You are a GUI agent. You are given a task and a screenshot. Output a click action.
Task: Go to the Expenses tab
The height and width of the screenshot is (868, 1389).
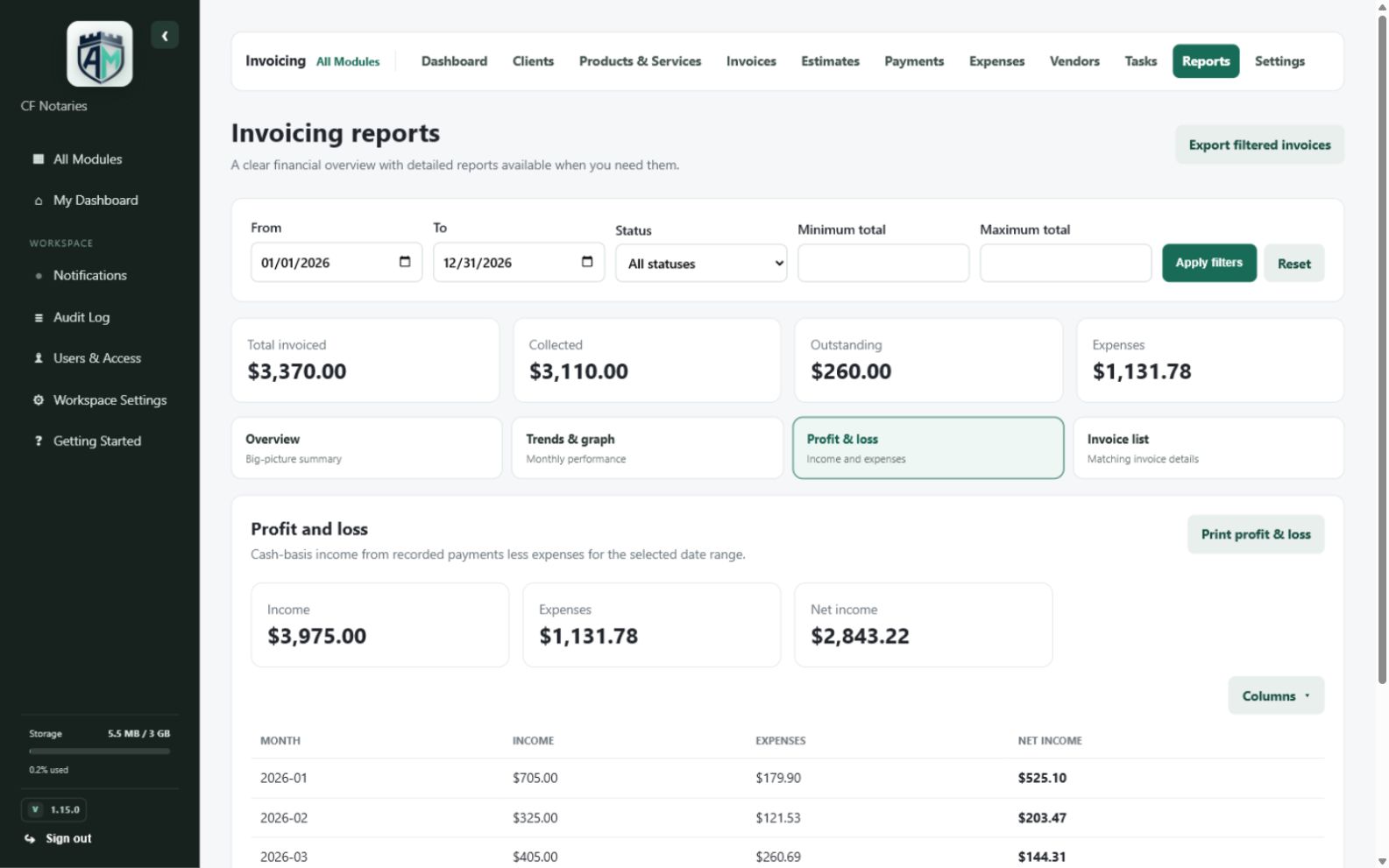point(996,61)
